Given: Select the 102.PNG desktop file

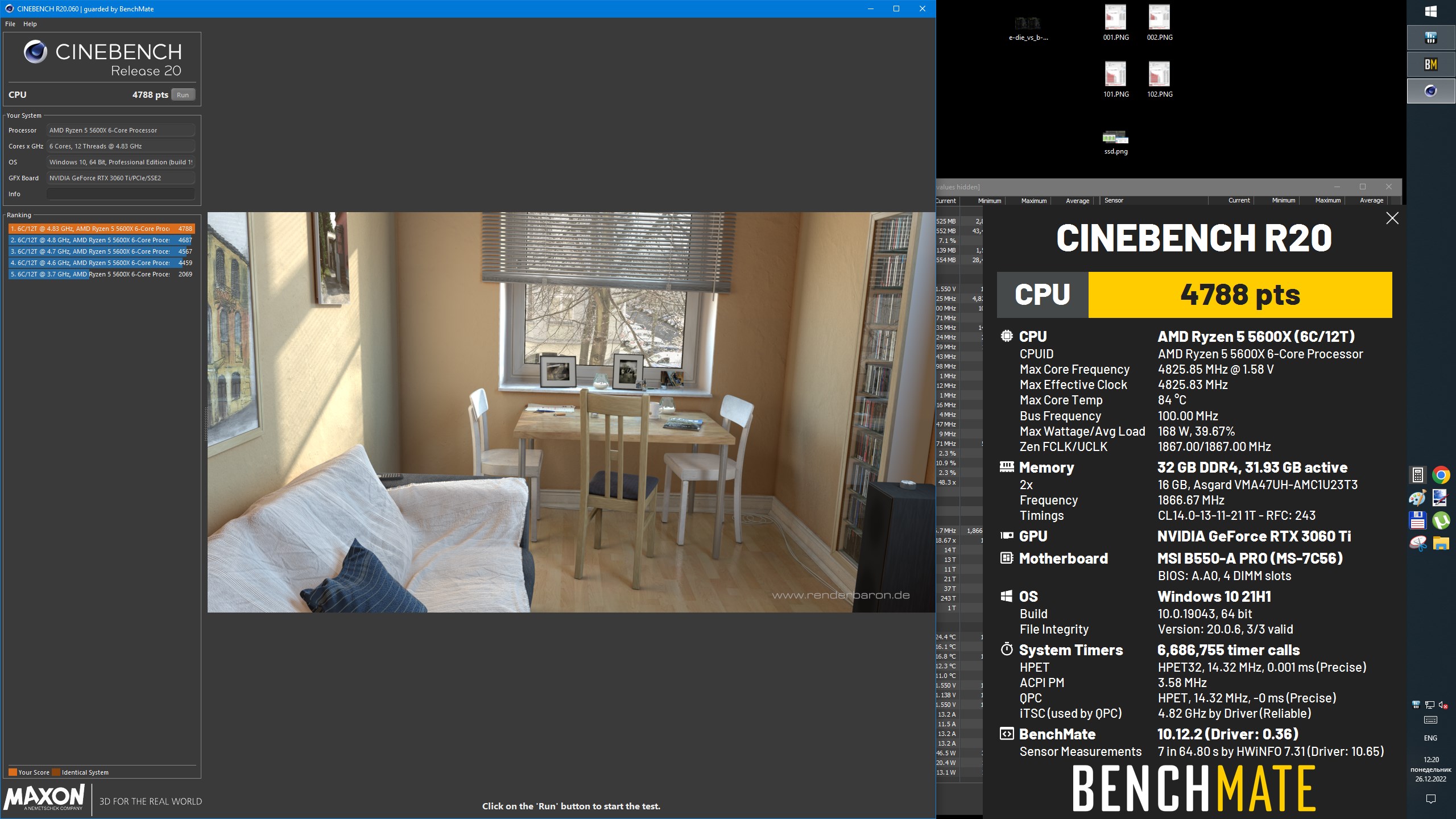Looking at the screenshot, I should point(1160,80).
